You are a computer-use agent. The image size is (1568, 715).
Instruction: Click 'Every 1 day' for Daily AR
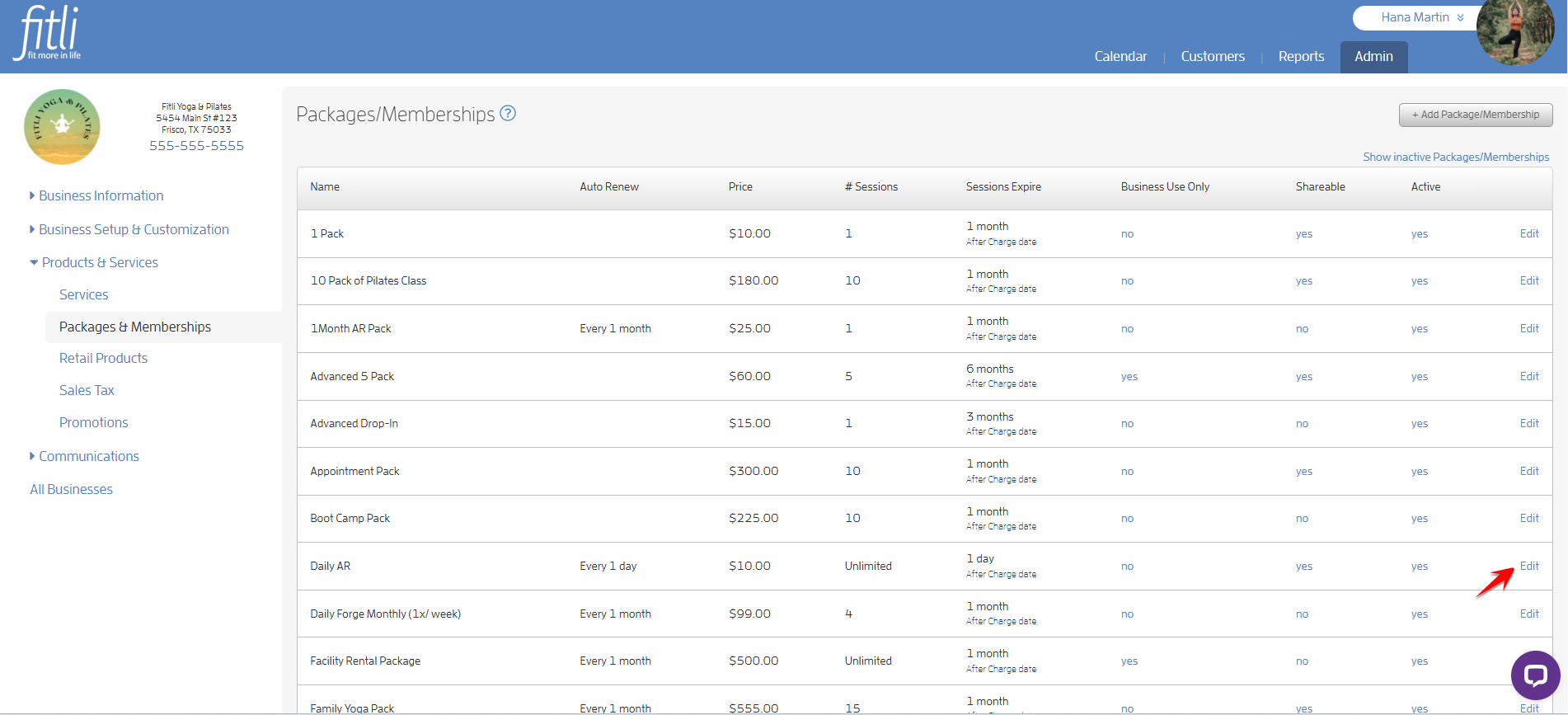click(608, 566)
